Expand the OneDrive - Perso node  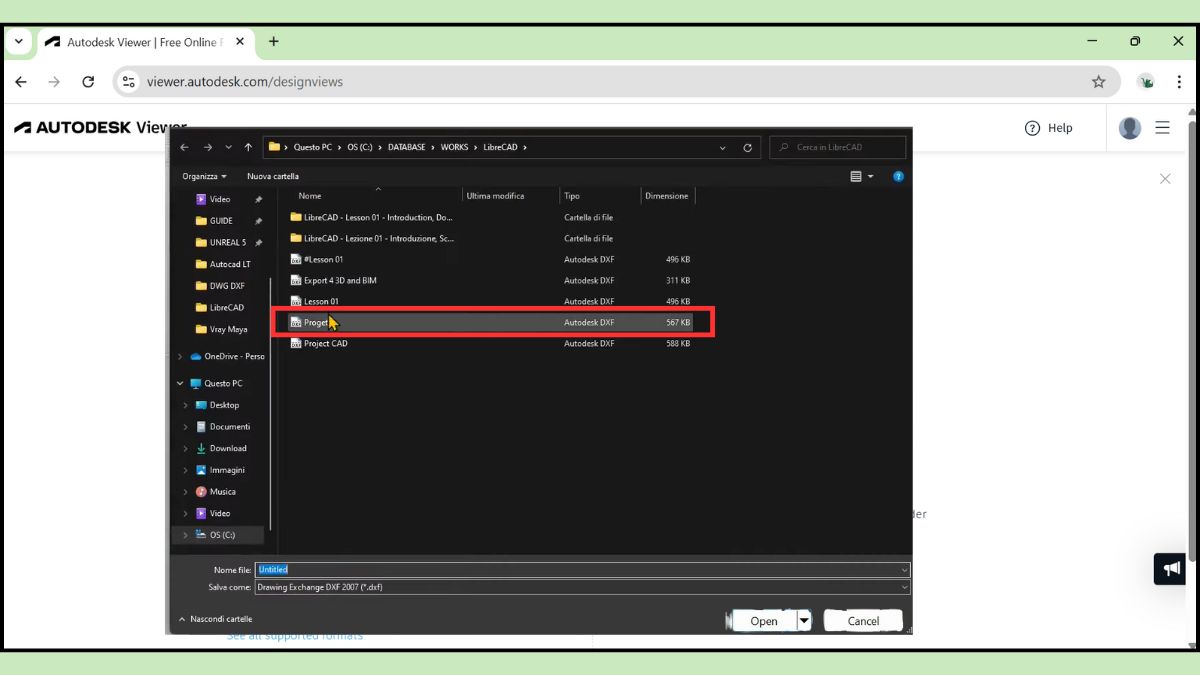click(180, 356)
